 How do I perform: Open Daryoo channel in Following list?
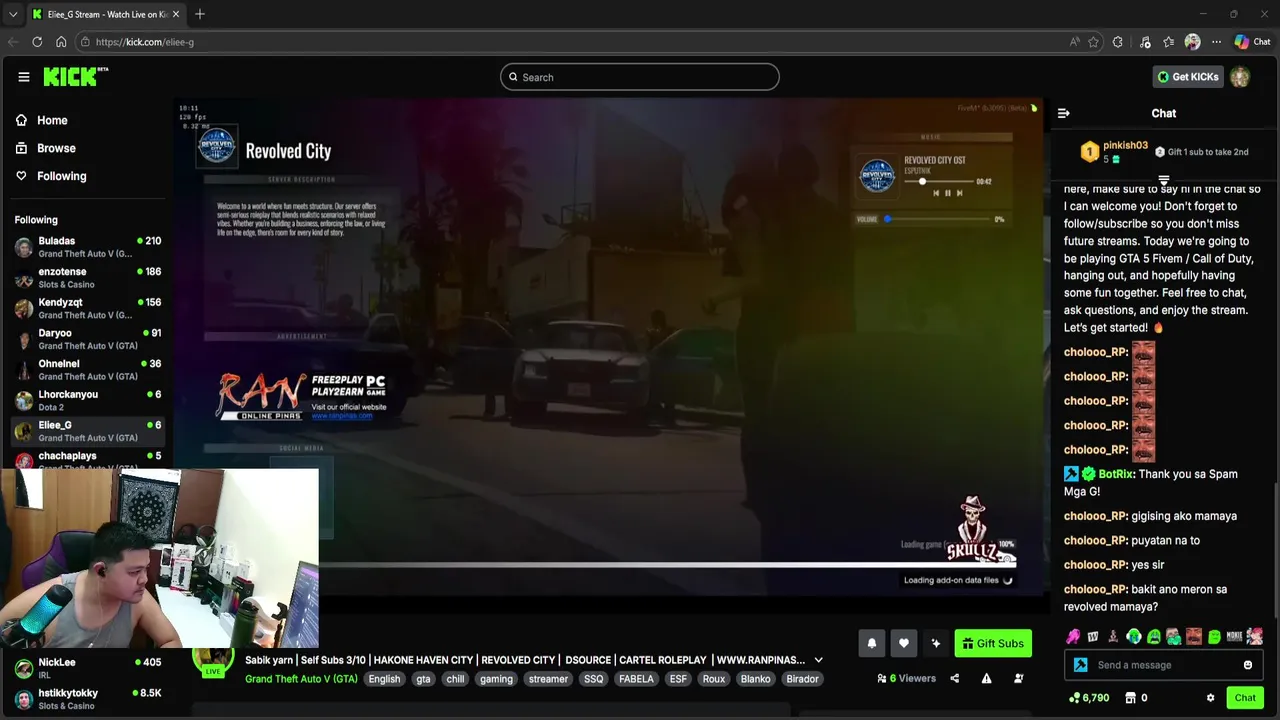[88, 339]
